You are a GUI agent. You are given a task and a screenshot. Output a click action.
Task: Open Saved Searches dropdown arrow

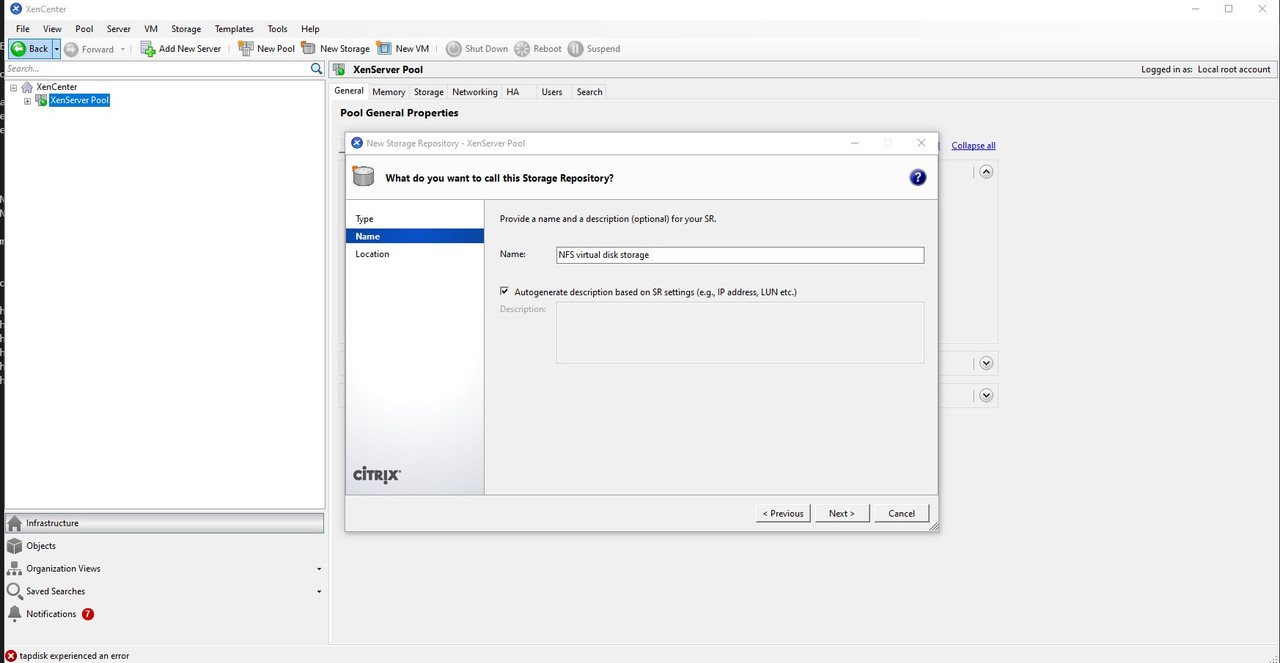[x=319, y=592]
